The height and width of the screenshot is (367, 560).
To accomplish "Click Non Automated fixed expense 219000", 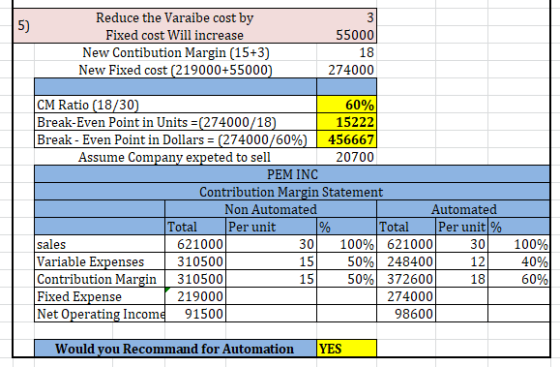I will tap(195, 296).
